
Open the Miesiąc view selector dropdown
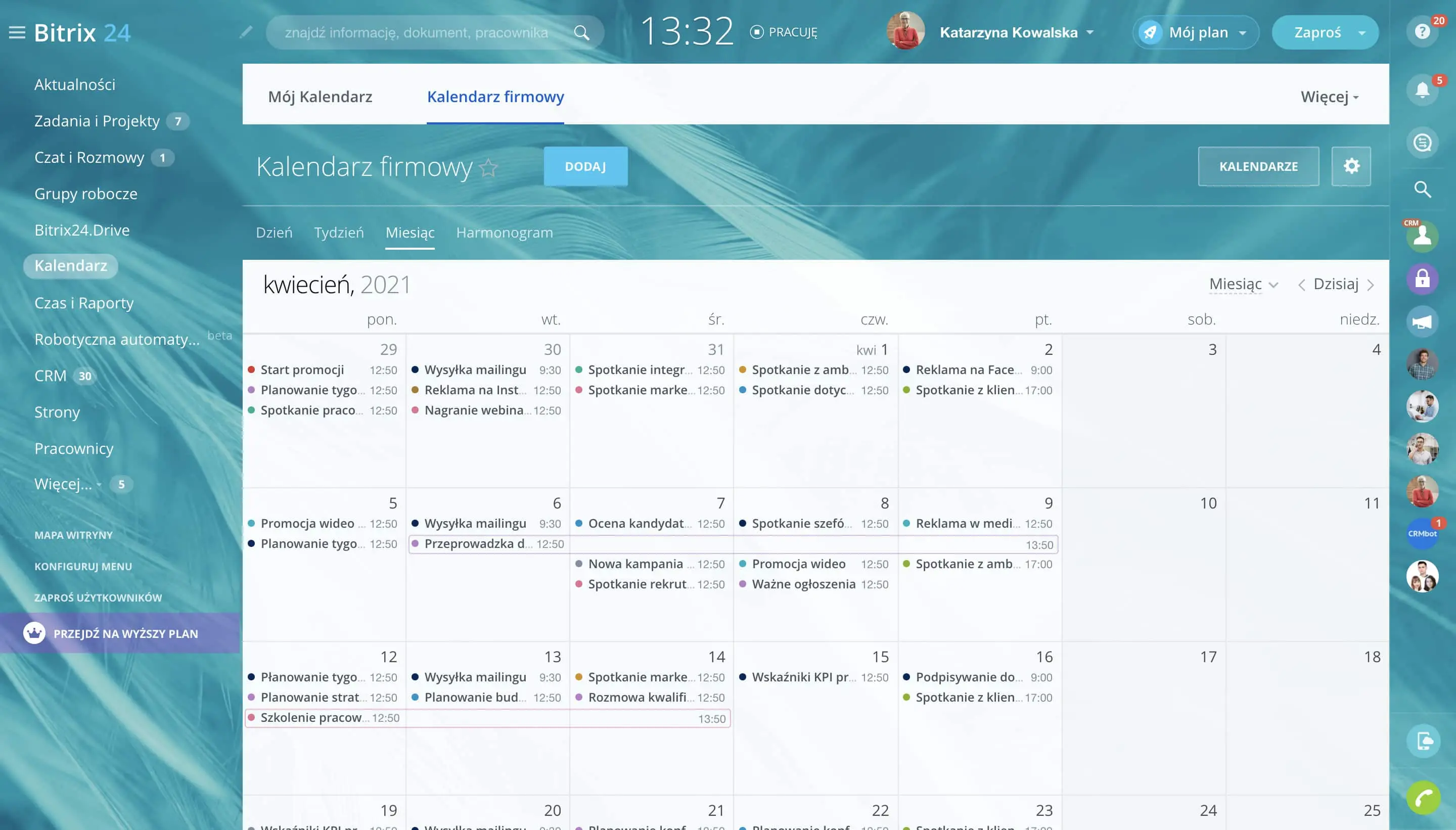pos(1243,285)
